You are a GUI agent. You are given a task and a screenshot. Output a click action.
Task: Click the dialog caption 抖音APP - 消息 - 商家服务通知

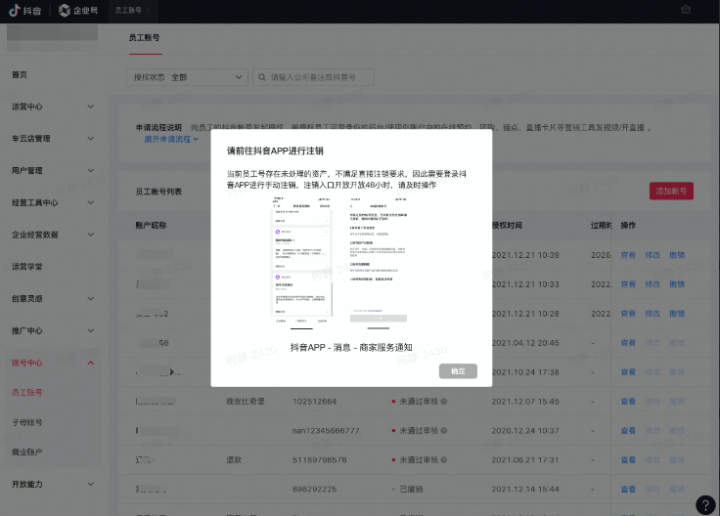pyautogui.click(x=351, y=348)
